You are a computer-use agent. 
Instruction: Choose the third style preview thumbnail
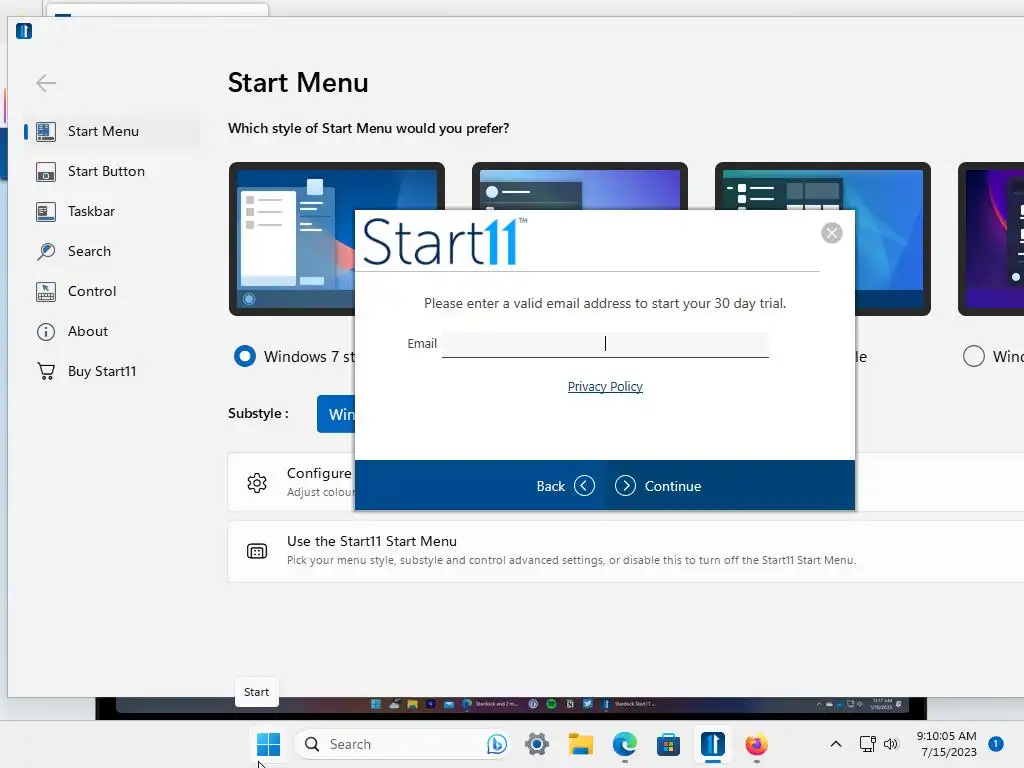(892, 238)
